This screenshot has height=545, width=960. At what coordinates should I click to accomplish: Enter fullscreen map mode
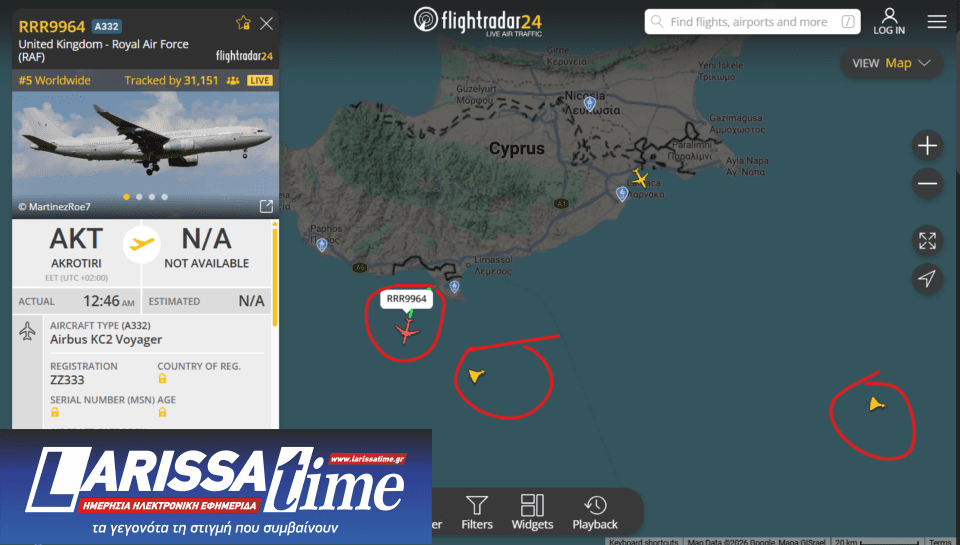point(927,241)
